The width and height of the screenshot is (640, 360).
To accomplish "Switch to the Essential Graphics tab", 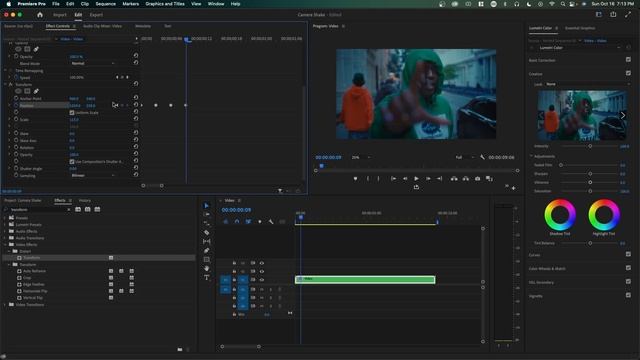I will 580,28.
